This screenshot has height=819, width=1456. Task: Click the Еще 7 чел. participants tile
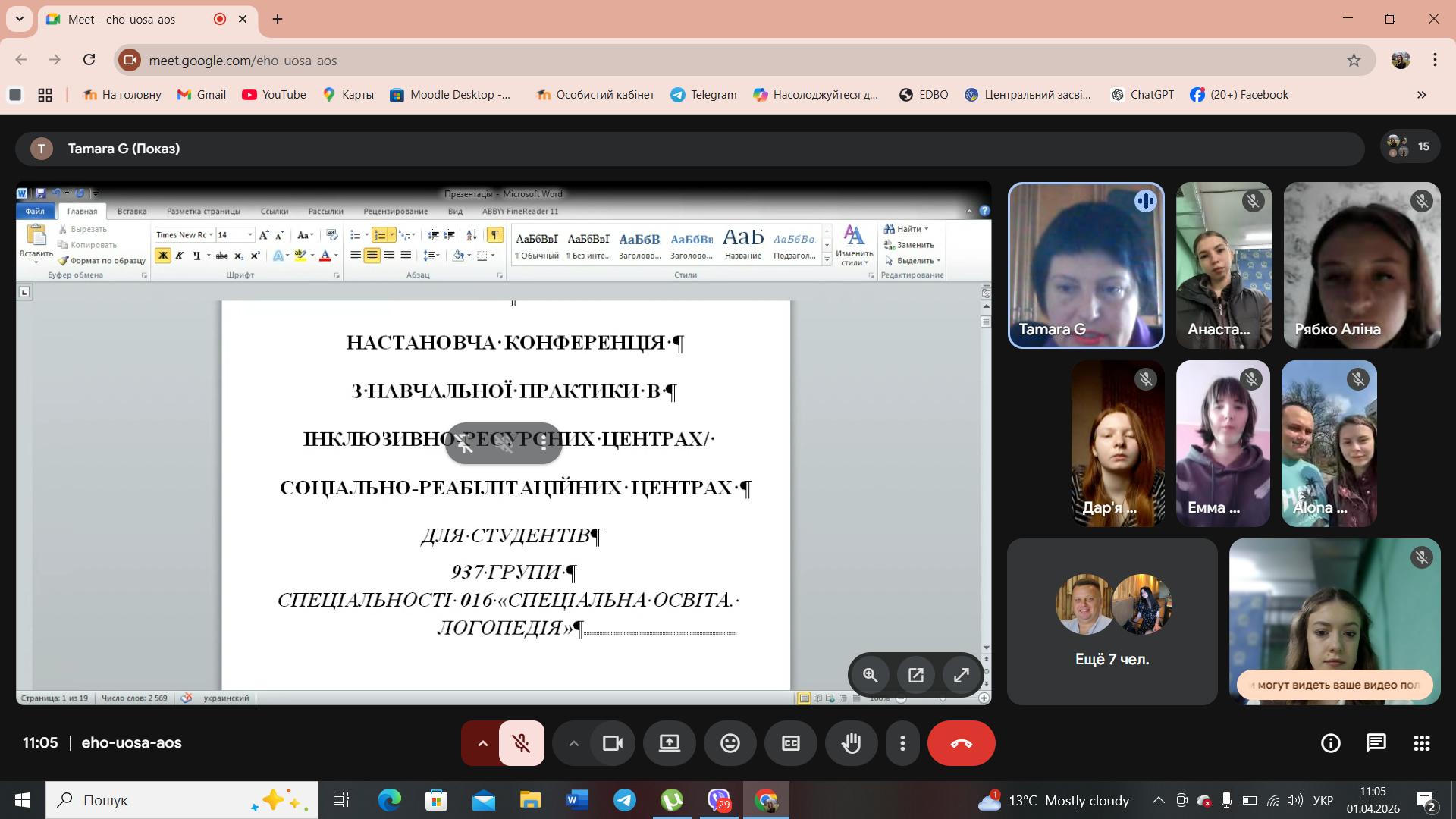[x=1112, y=622]
